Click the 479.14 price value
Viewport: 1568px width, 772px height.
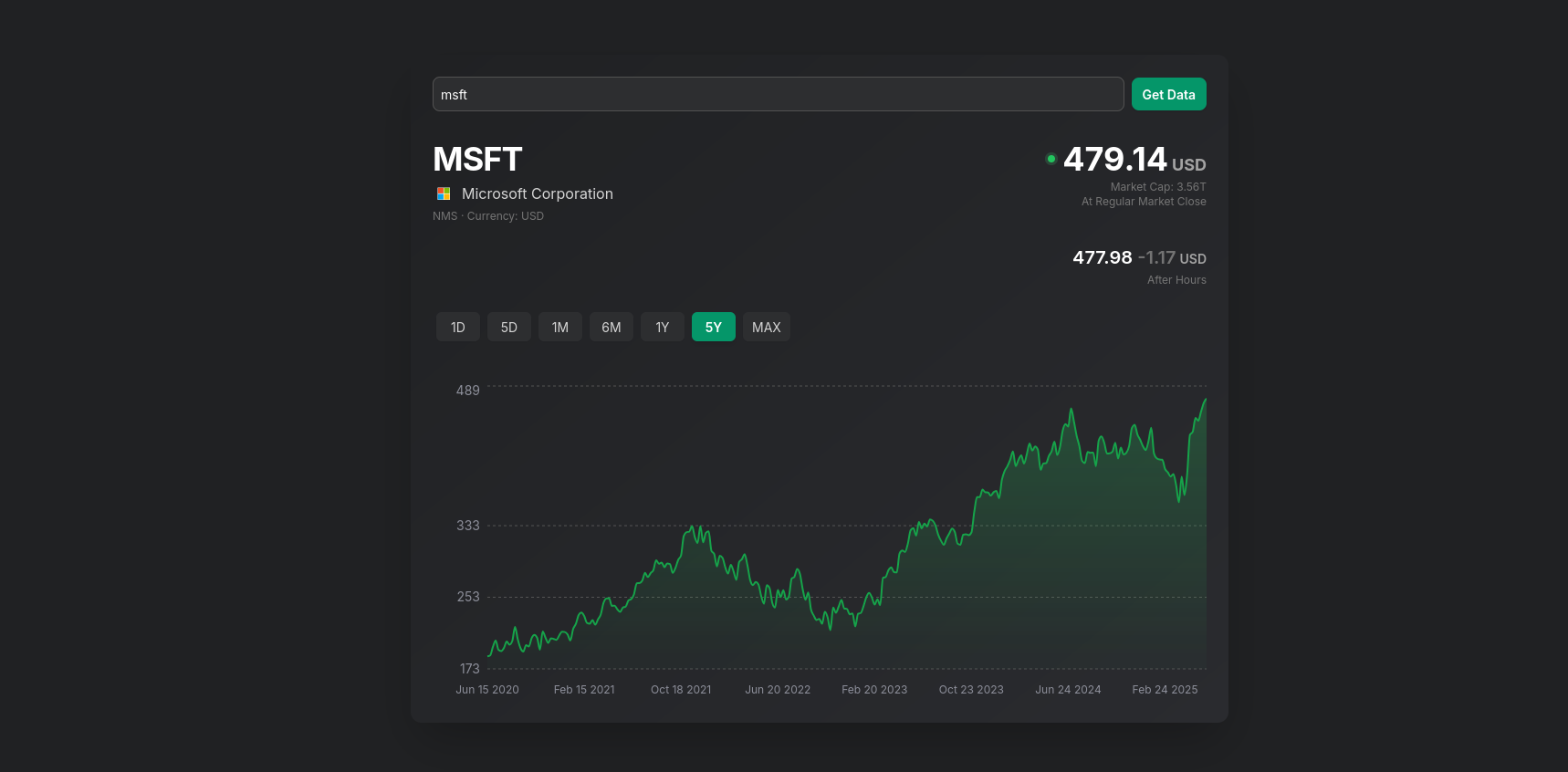click(x=1115, y=160)
